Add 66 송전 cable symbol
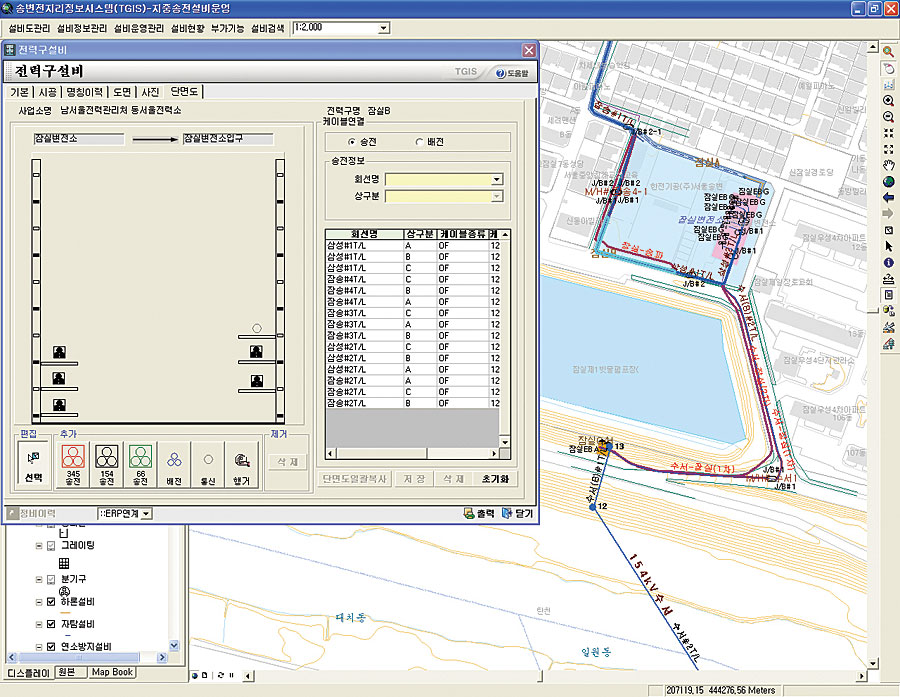900x697 pixels. point(141,465)
